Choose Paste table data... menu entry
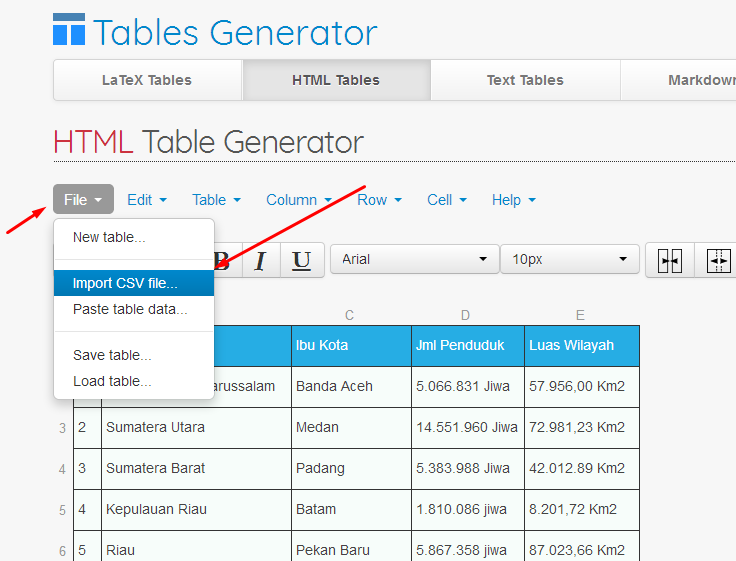This screenshot has width=736, height=561. [134, 309]
